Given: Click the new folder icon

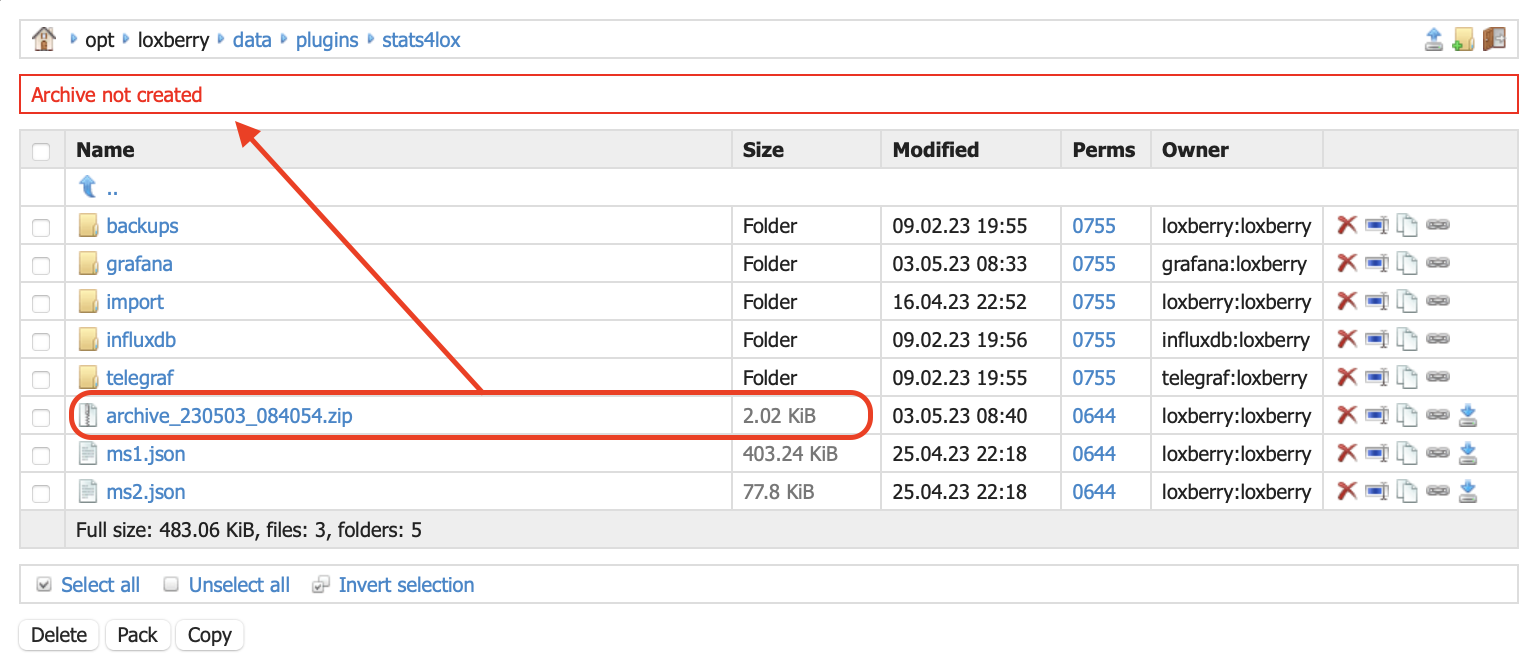Looking at the screenshot, I should [x=1464, y=40].
